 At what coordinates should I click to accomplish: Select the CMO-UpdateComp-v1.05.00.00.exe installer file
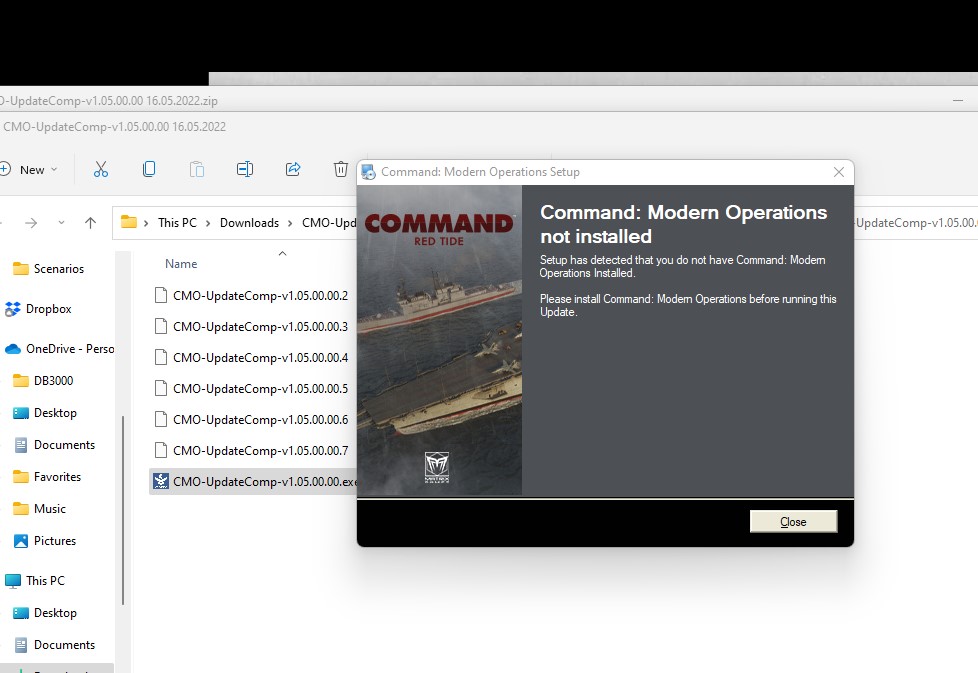253,482
